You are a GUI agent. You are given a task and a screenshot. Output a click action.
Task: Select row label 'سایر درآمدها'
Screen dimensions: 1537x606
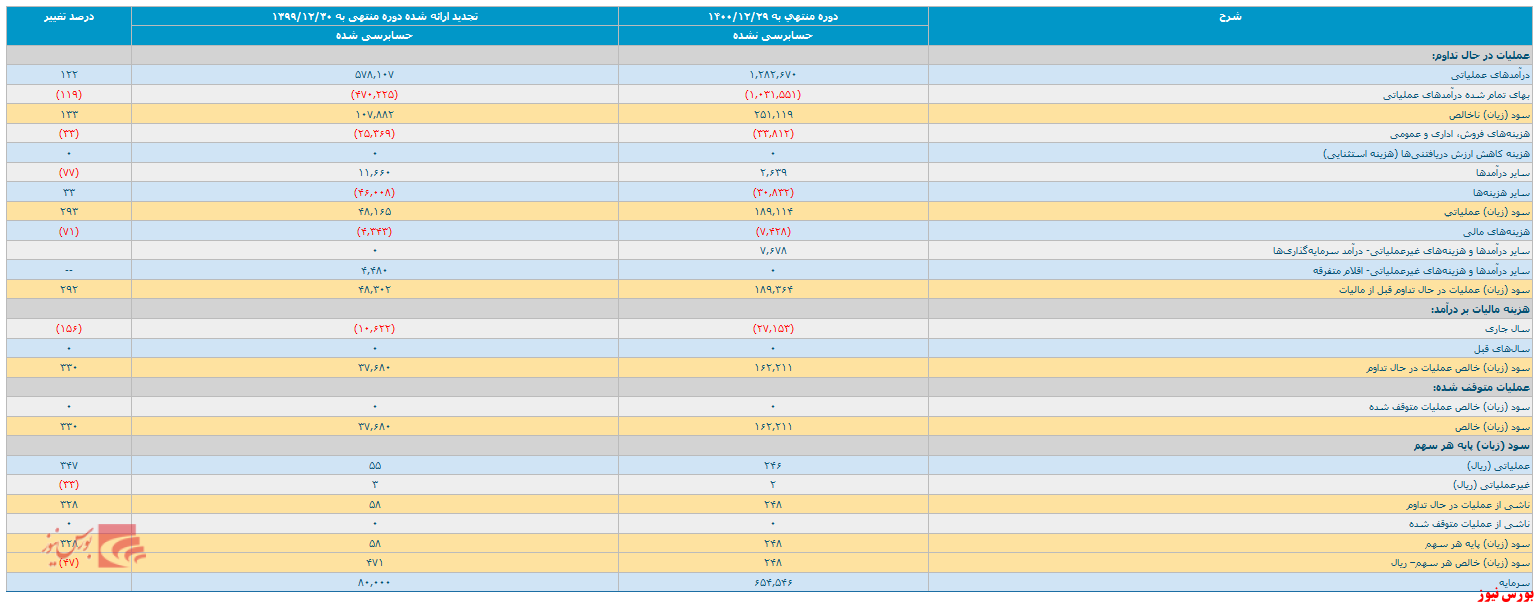point(1503,172)
